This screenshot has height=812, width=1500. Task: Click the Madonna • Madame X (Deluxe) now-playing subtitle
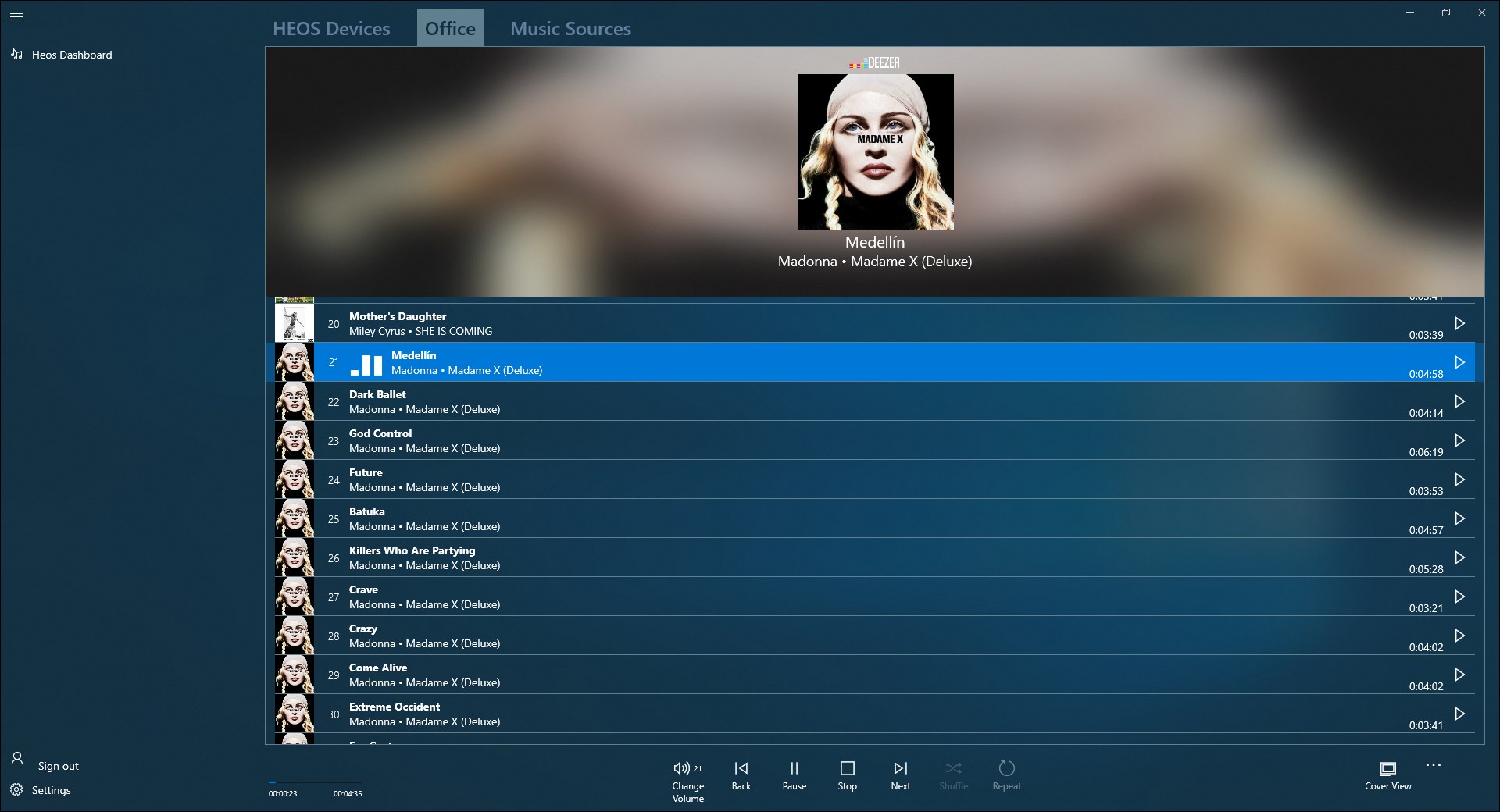coord(875,262)
